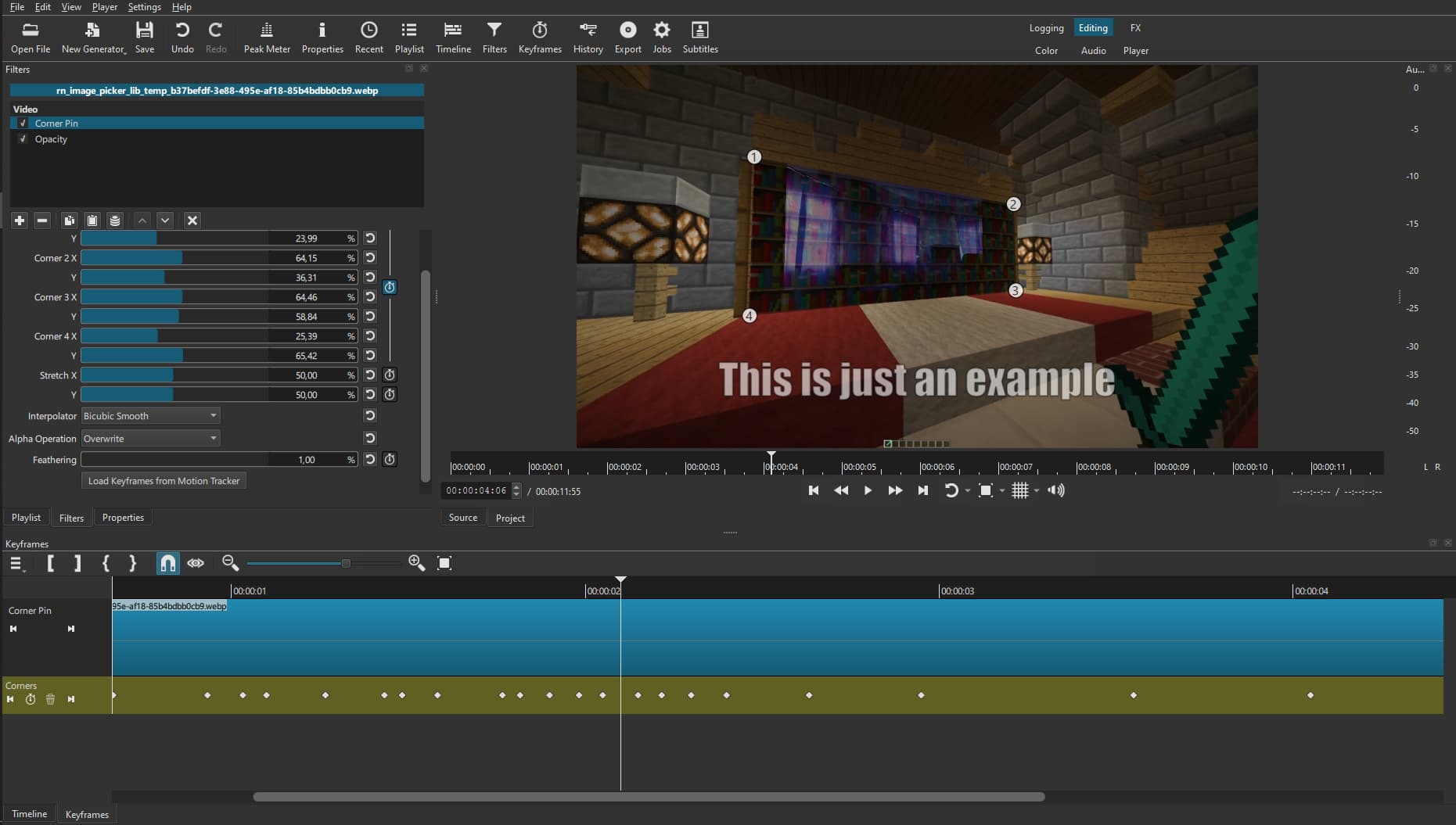Expand the Alpha Operation dropdown
Viewport: 1456px width, 825px height.
click(x=150, y=439)
